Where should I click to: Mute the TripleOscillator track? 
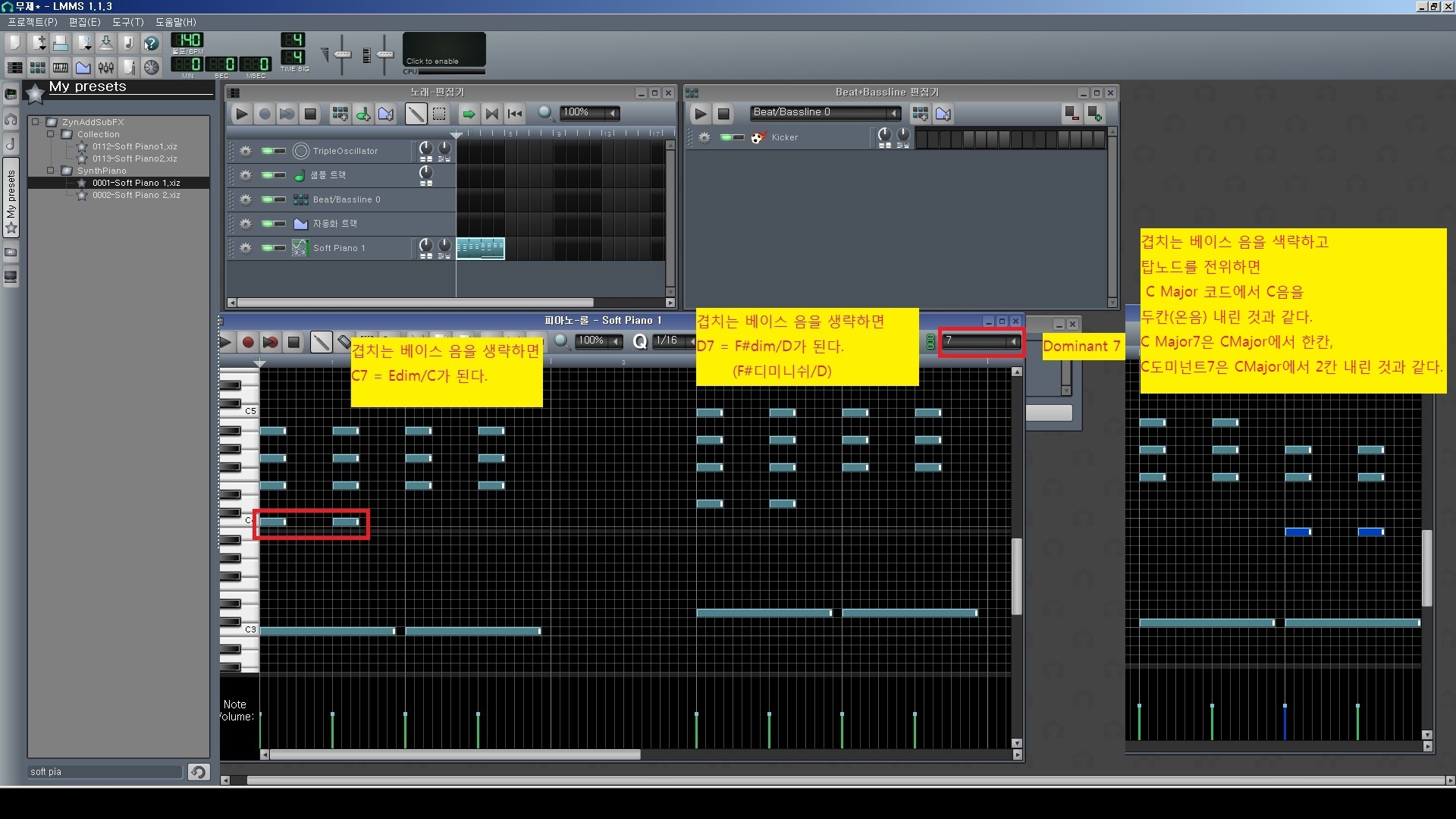pos(268,151)
